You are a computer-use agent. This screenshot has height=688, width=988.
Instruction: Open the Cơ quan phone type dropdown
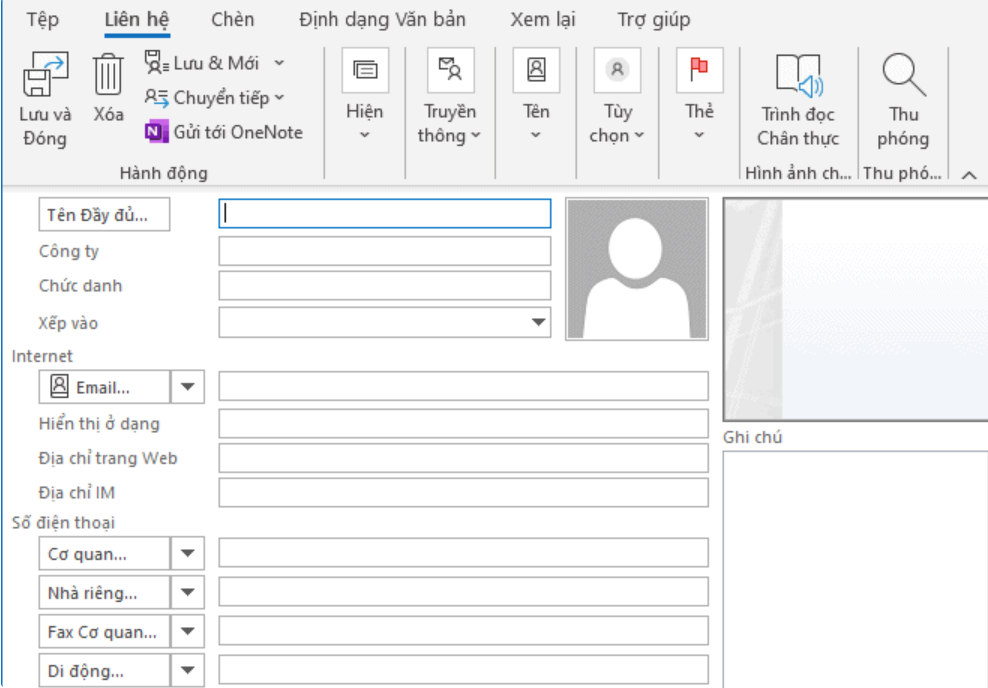(188, 553)
